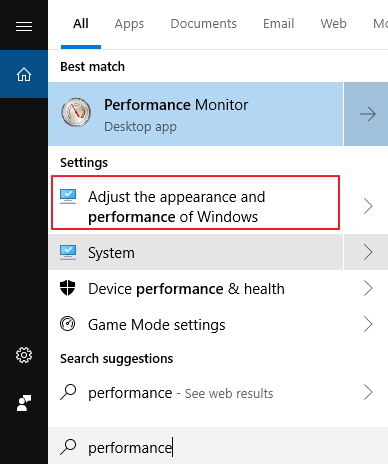Expand Device performance & health chevron
This screenshot has height=464, width=388.
(x=368, y=288)
